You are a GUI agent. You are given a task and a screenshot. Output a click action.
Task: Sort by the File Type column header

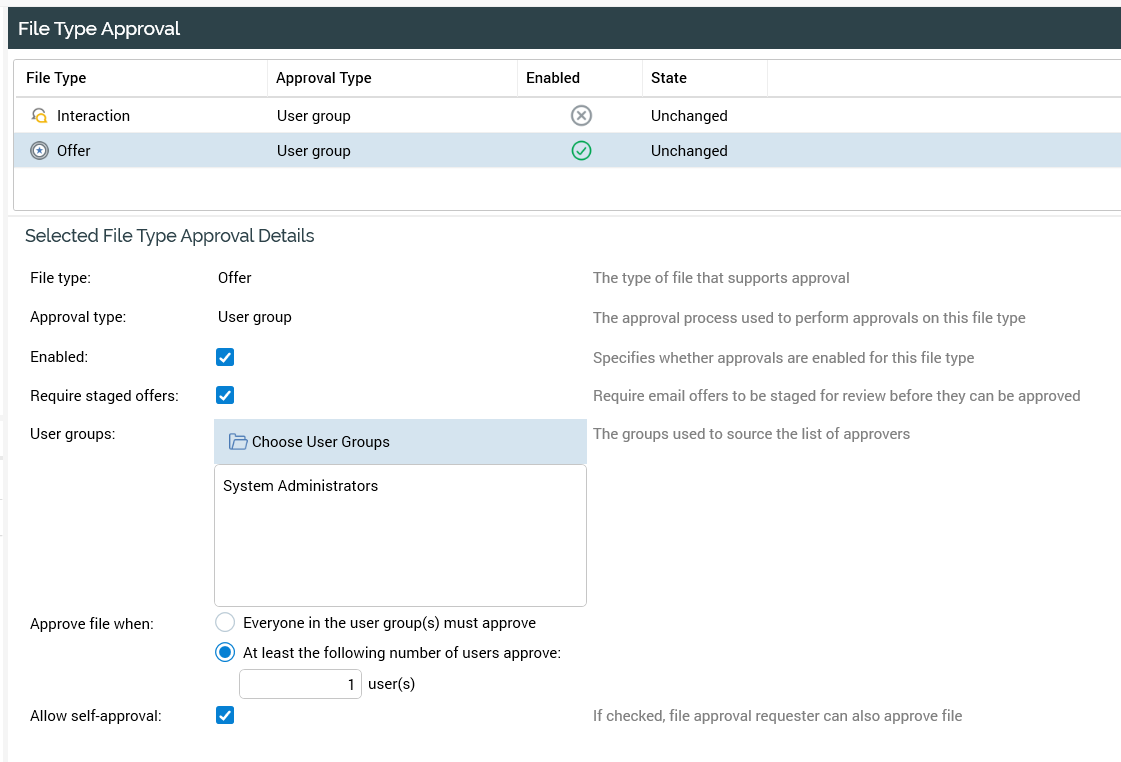pos(56,78)
